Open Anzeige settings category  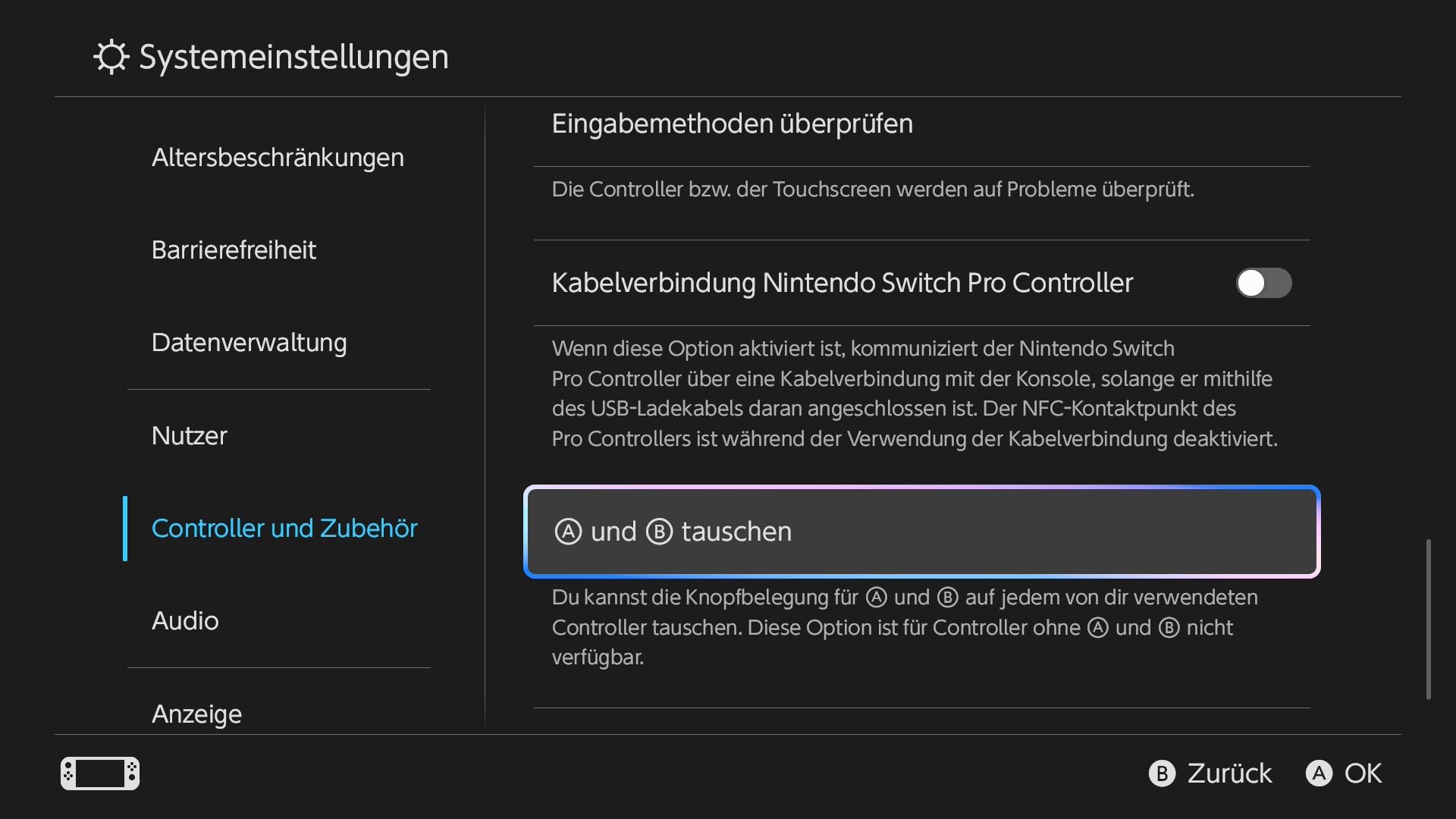click(196, 714)
